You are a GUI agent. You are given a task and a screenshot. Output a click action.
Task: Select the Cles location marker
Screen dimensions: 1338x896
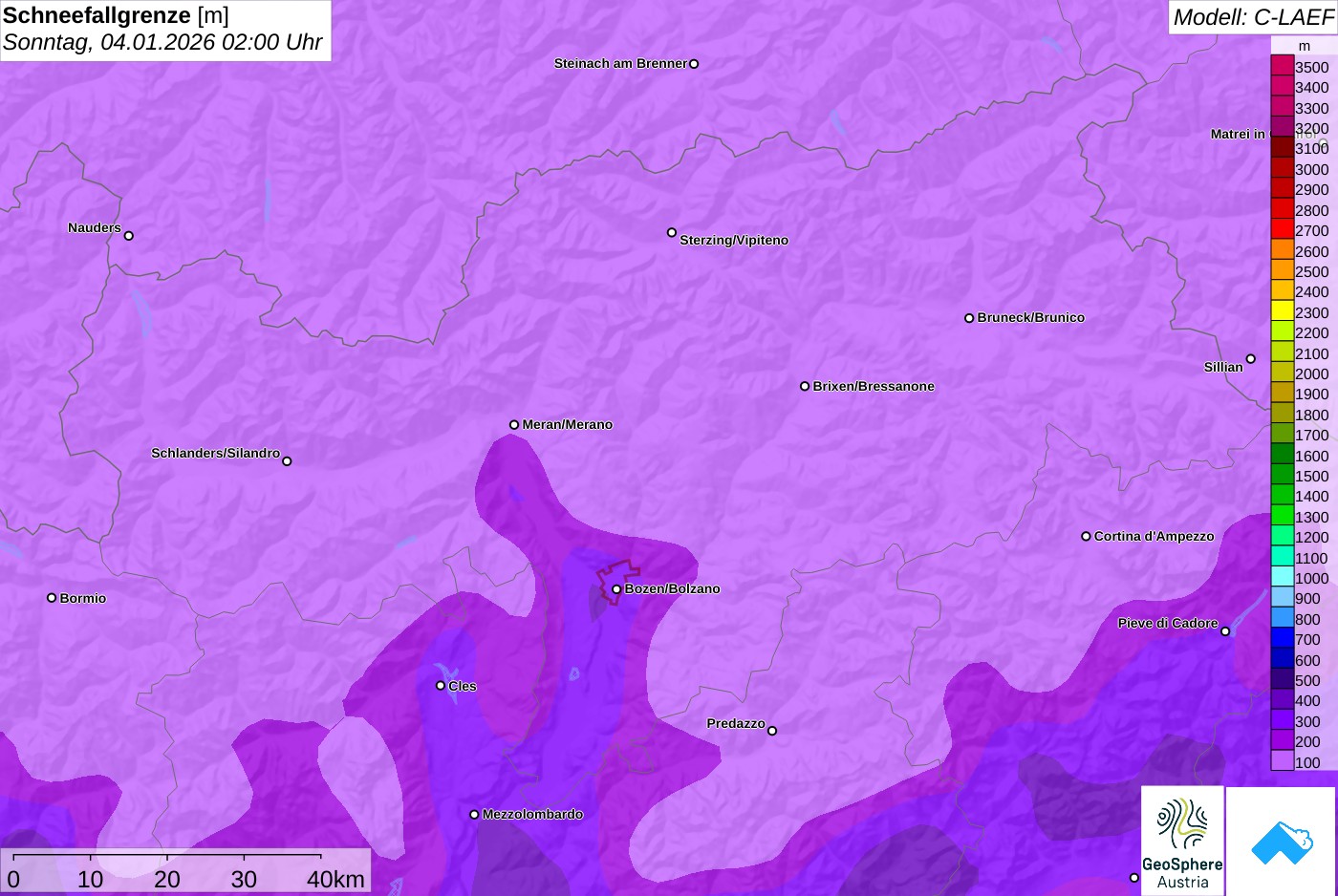click(x=441, y=686)
